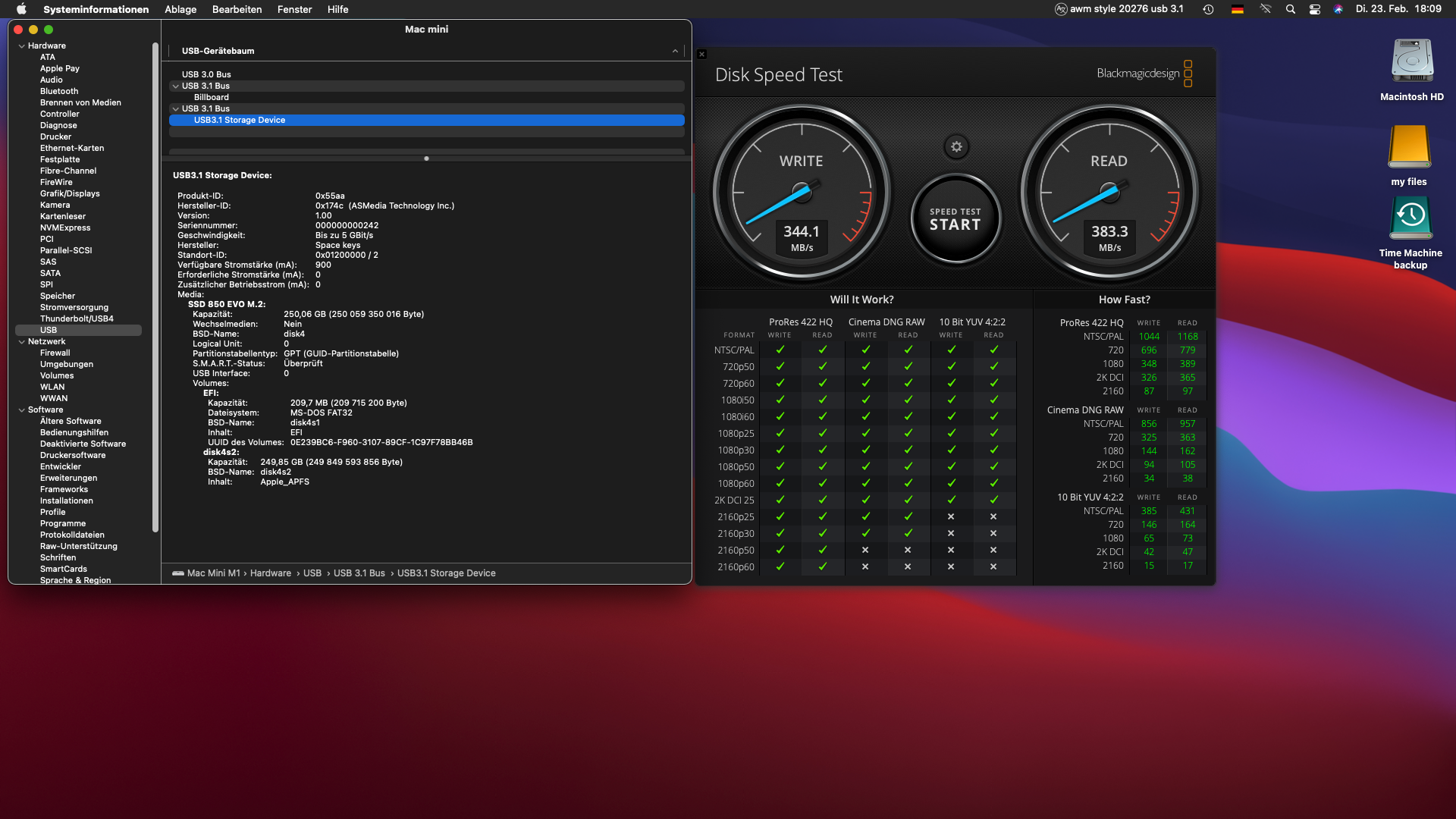The width and height of the screenshot is (1456, 819).
Task: Collapse the USB-Gerätebaum header chevron
Action: coord(675,51)
